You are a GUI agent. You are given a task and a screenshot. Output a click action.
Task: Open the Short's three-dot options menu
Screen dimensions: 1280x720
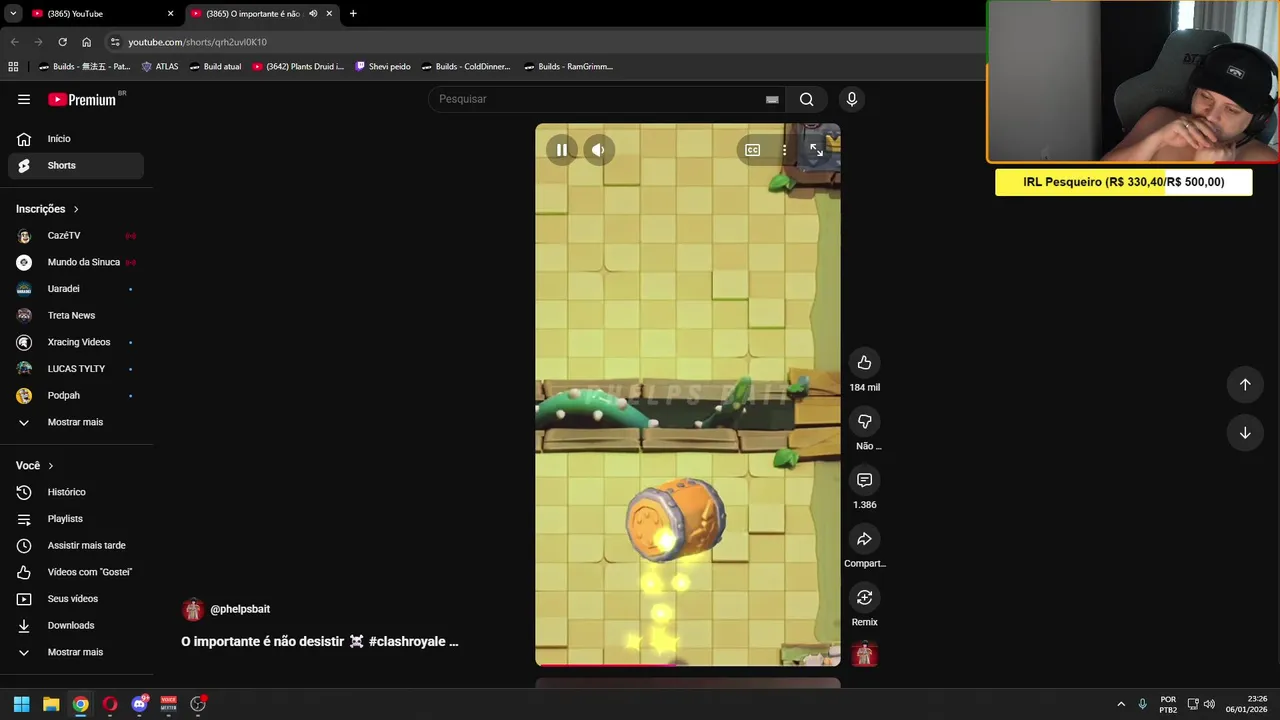[x=784, y=150]
